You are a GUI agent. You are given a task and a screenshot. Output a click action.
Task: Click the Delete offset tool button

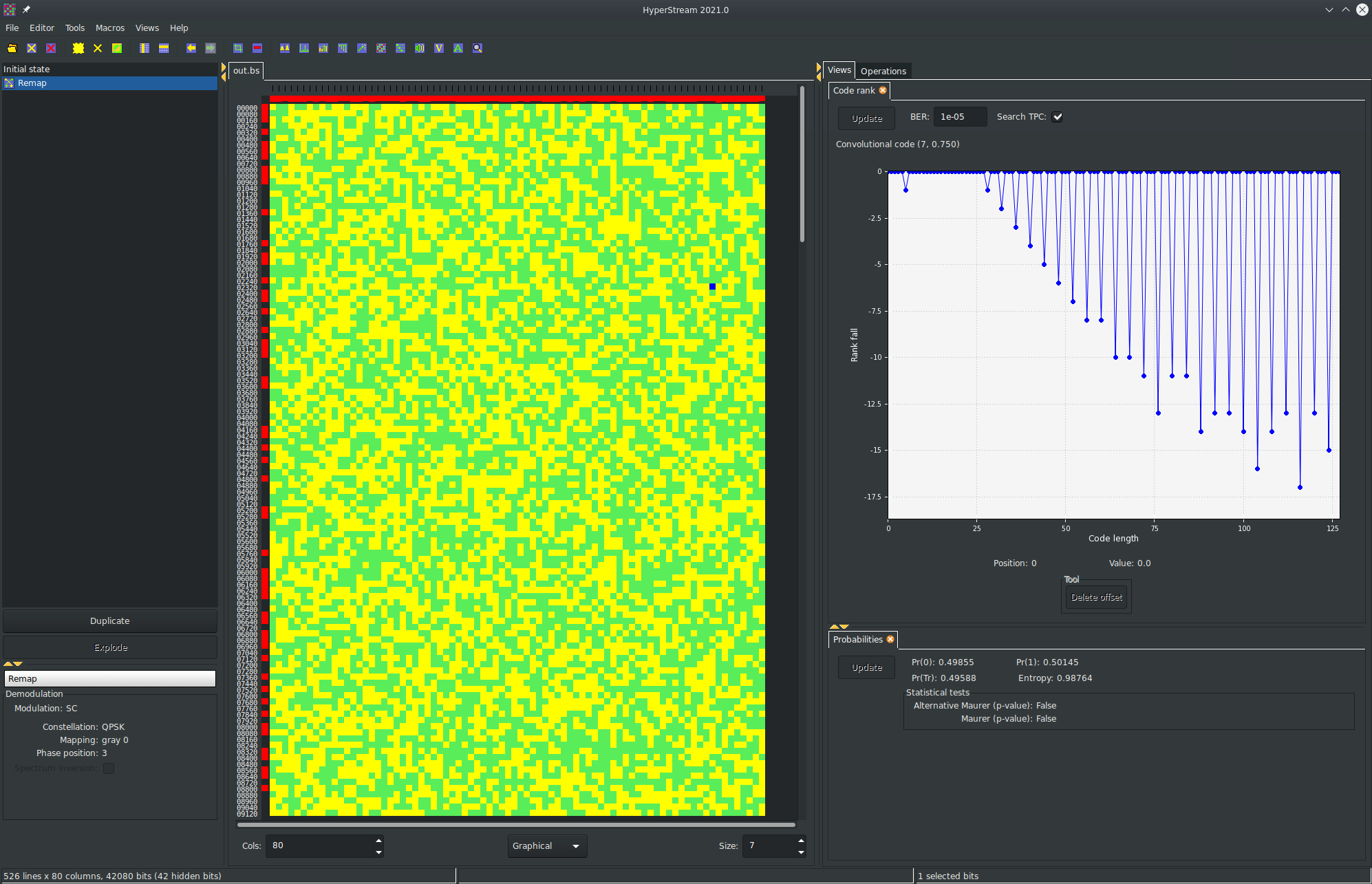[x=1096, y=597]
